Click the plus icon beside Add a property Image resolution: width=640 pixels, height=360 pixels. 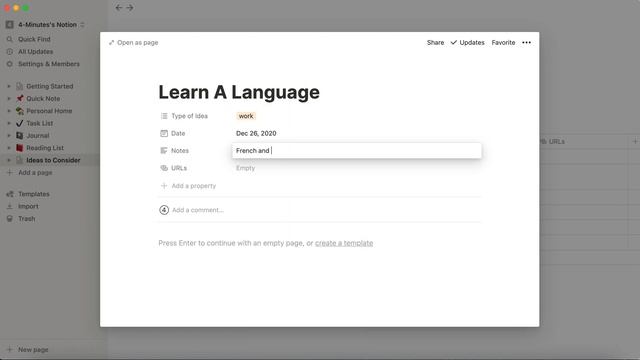164,186
